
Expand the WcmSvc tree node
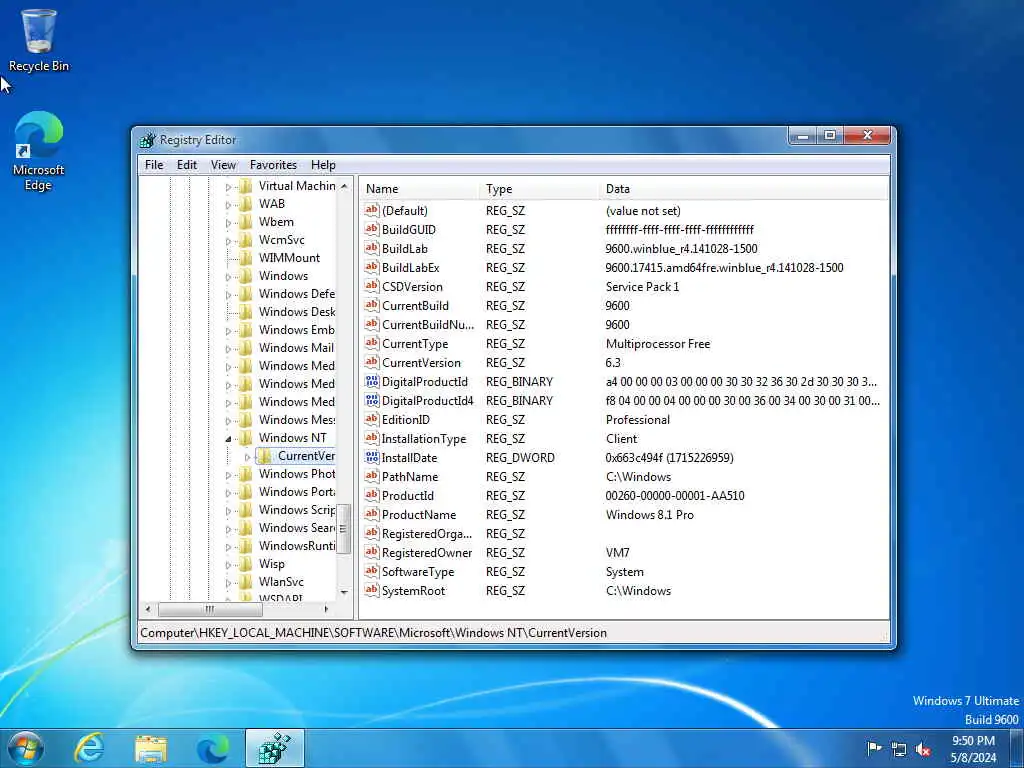point(229,241)
